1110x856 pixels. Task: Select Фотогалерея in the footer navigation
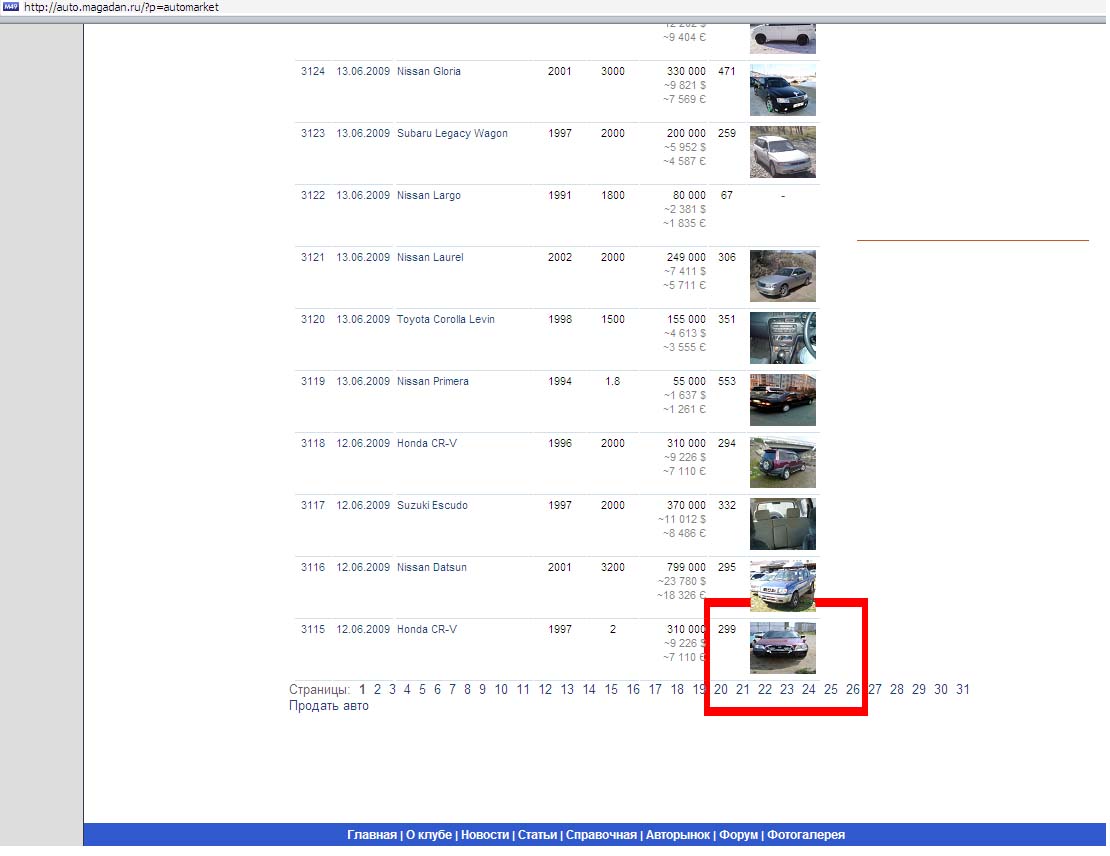click(x=805, y=835)
